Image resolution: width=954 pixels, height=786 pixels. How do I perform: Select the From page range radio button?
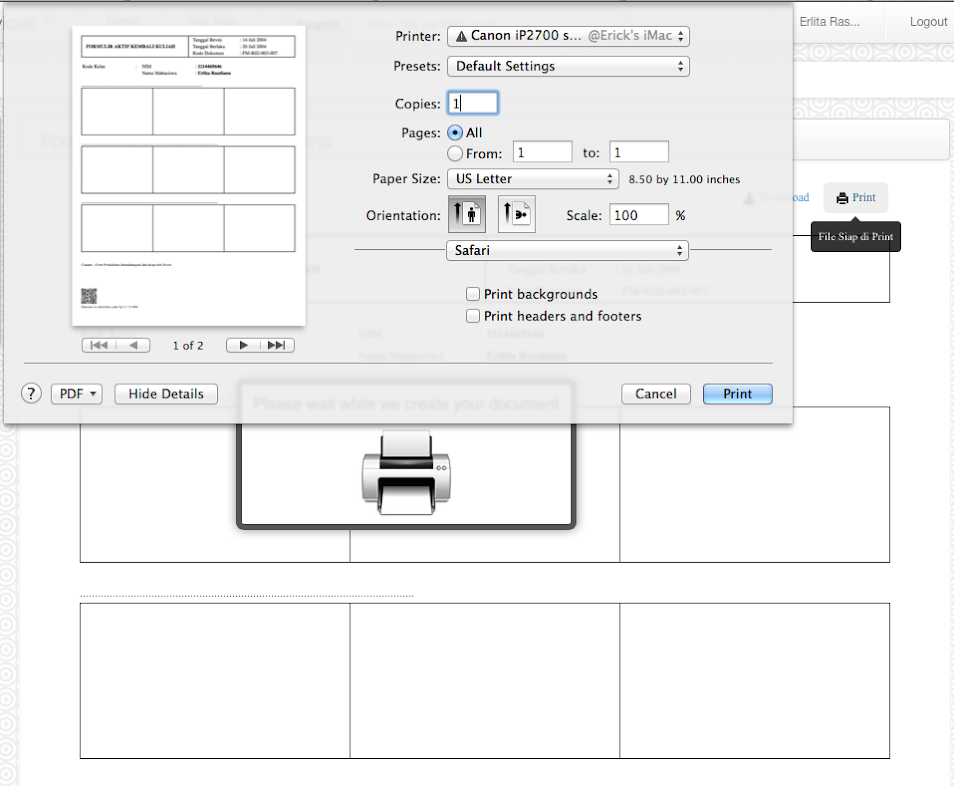tap(455, 153)
